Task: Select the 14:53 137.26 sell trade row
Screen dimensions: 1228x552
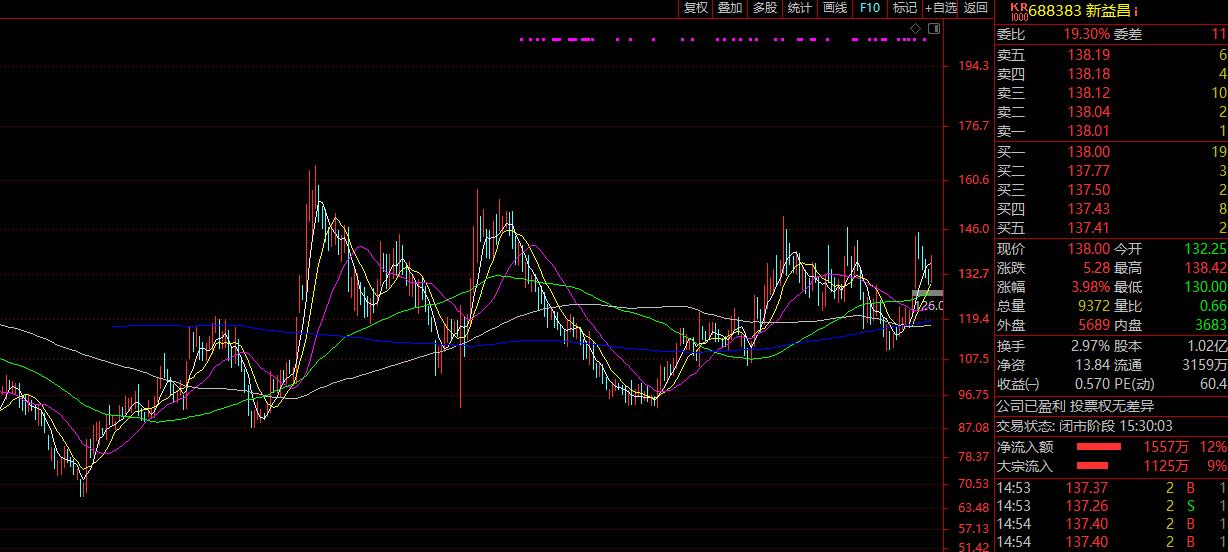Action: tap(1110, 506)
